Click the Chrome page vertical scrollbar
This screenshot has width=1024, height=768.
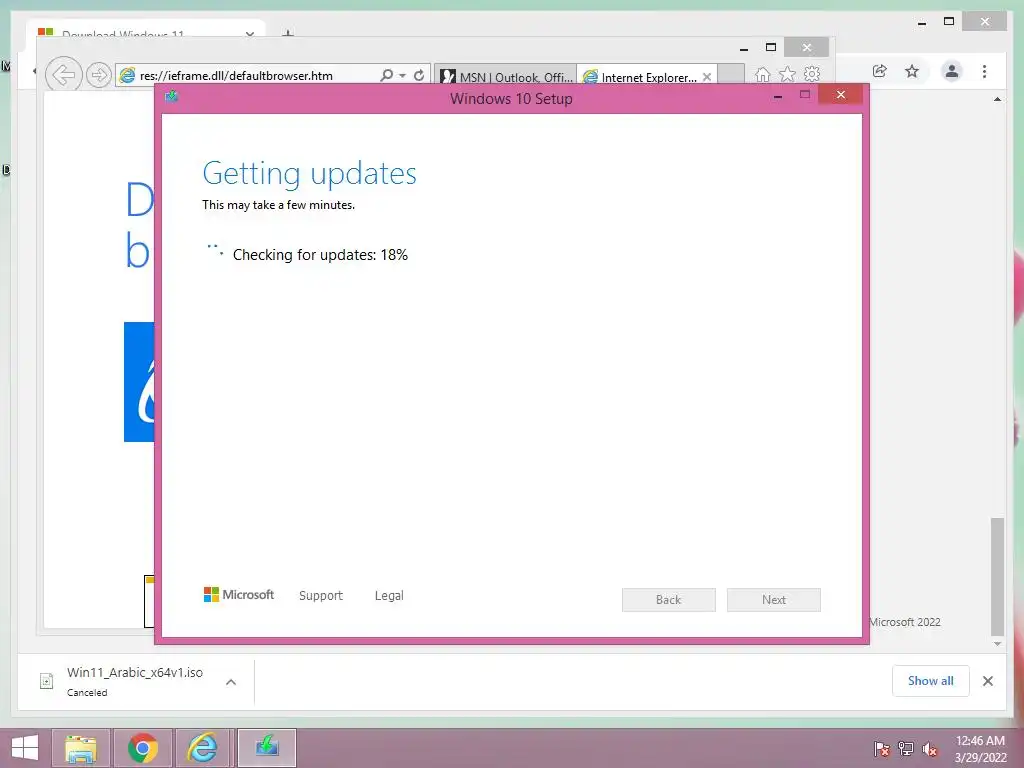pos(997,576)
